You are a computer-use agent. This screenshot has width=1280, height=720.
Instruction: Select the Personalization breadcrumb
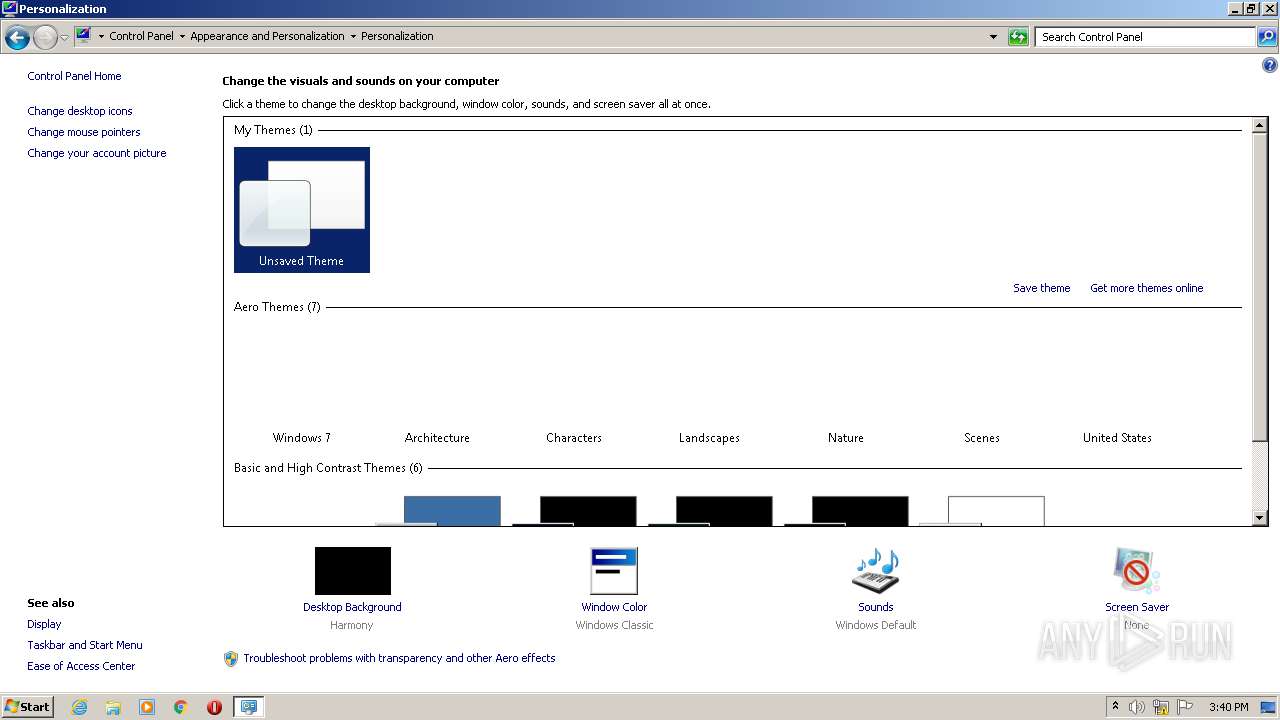pyautogui.click(x=397, y=36)
